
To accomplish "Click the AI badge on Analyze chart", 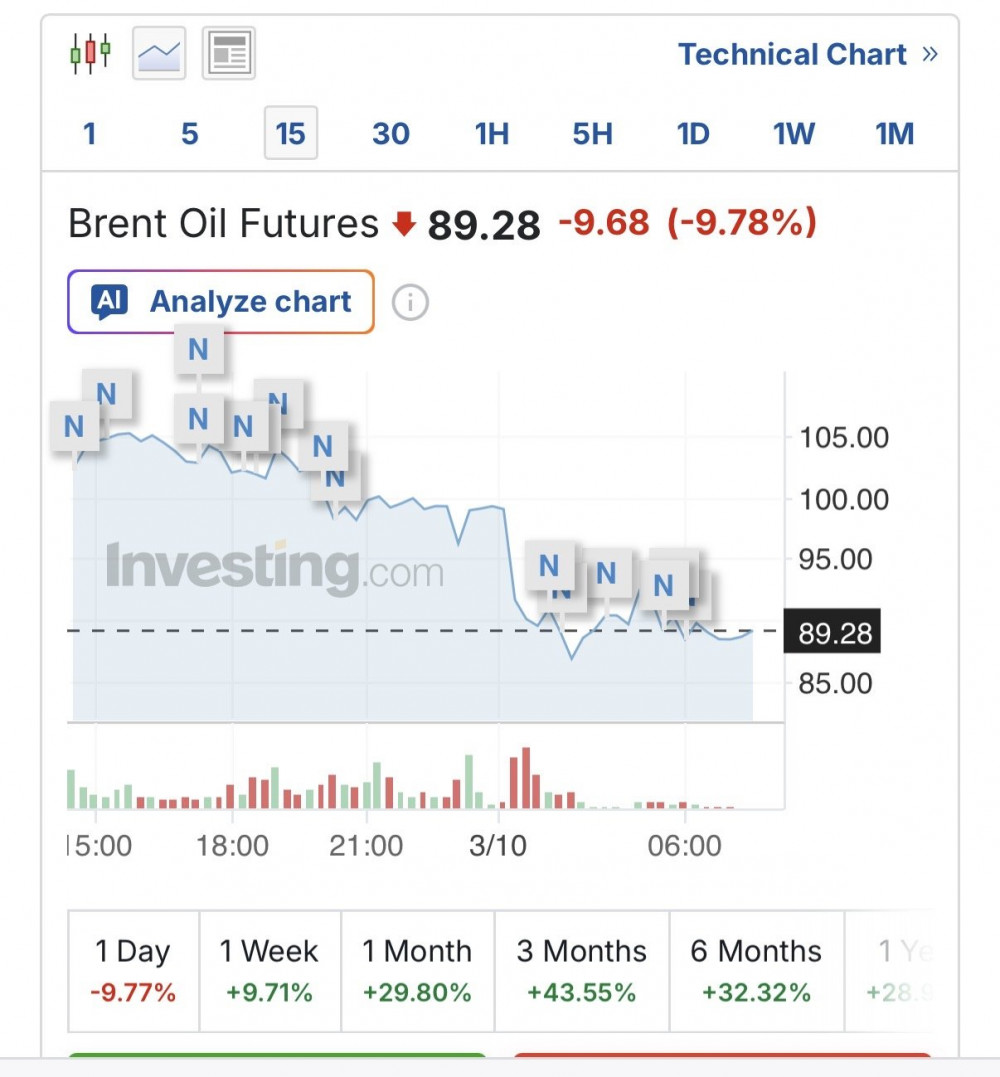I will tap(110, 302).
